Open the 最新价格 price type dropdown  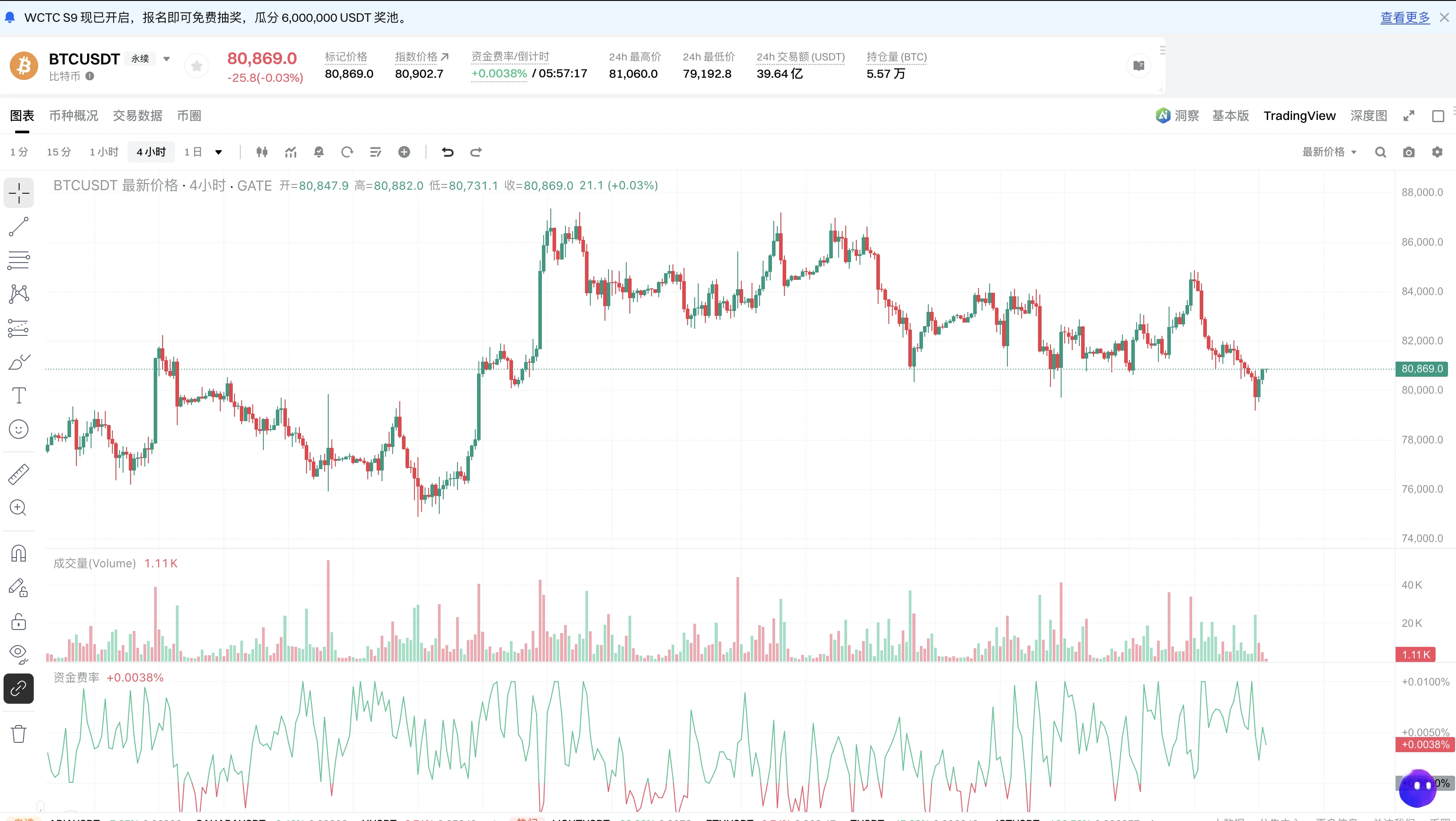[1329, 152]
